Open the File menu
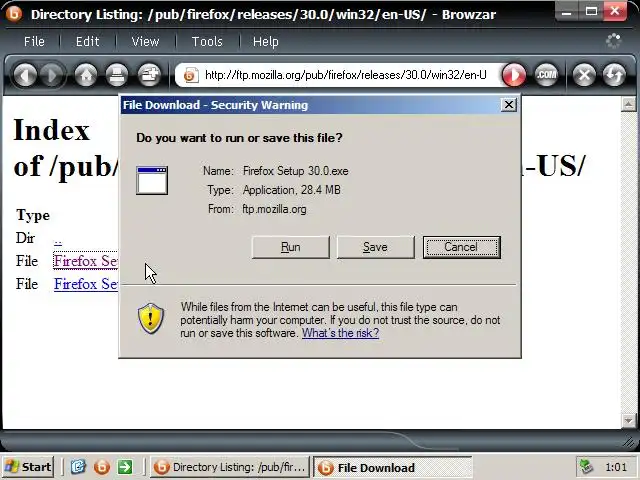 pyautogui.click(x=34, y=42)
